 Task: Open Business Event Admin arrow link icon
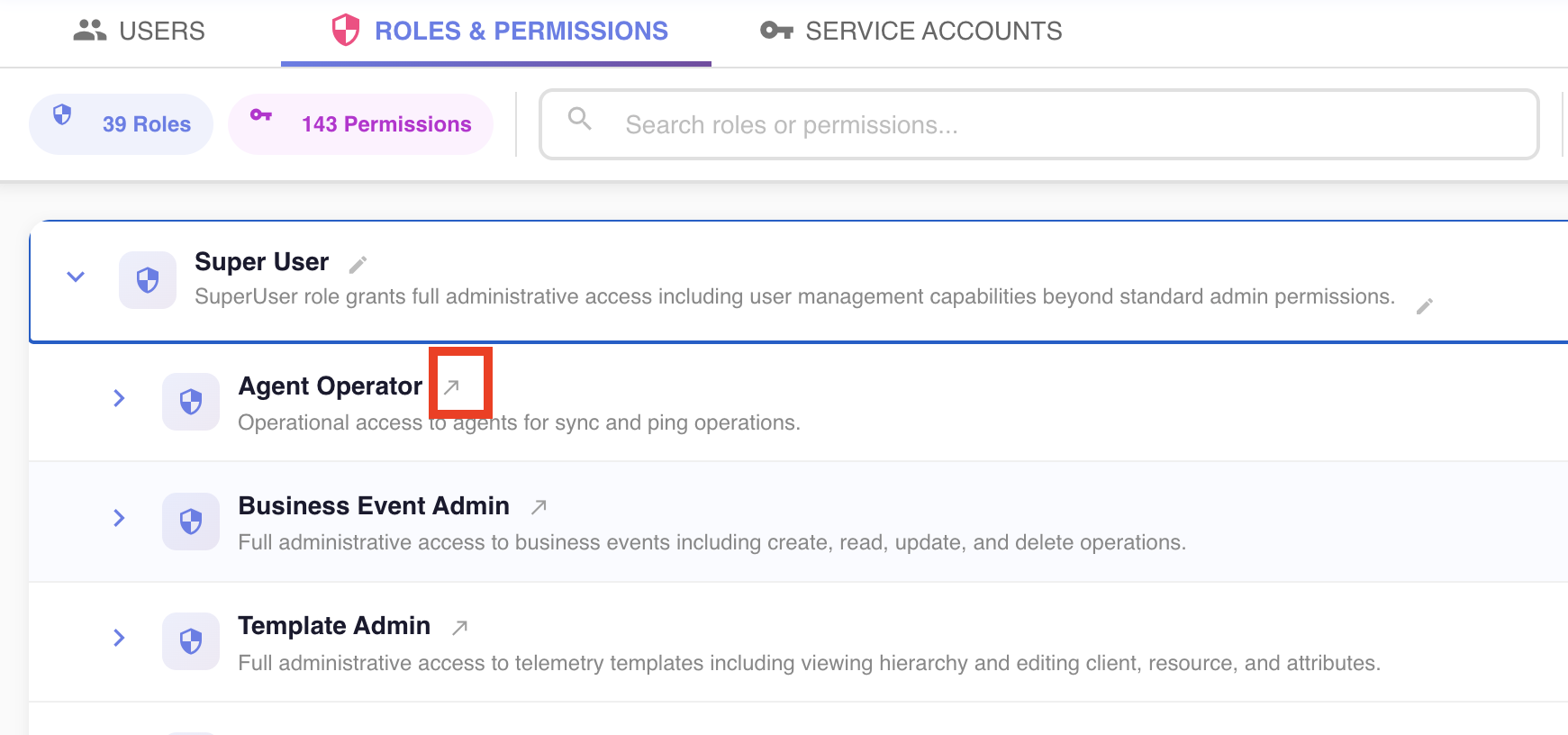[x=539, y=507]
